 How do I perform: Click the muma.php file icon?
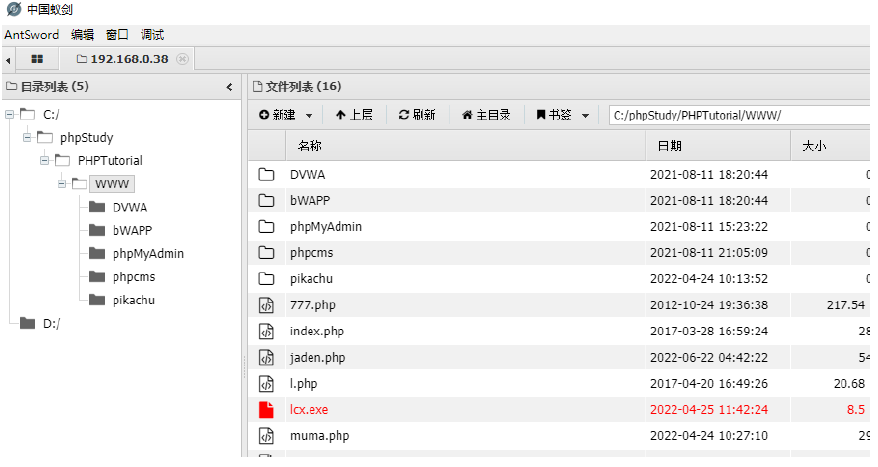coord(266,436)
